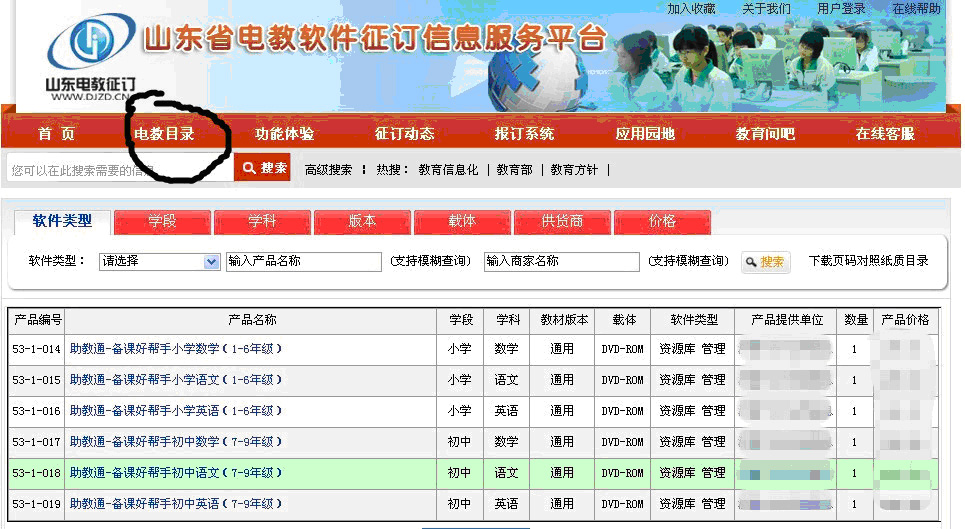
Task: Switch to the 供货商 tab
Action: point(562,221)
